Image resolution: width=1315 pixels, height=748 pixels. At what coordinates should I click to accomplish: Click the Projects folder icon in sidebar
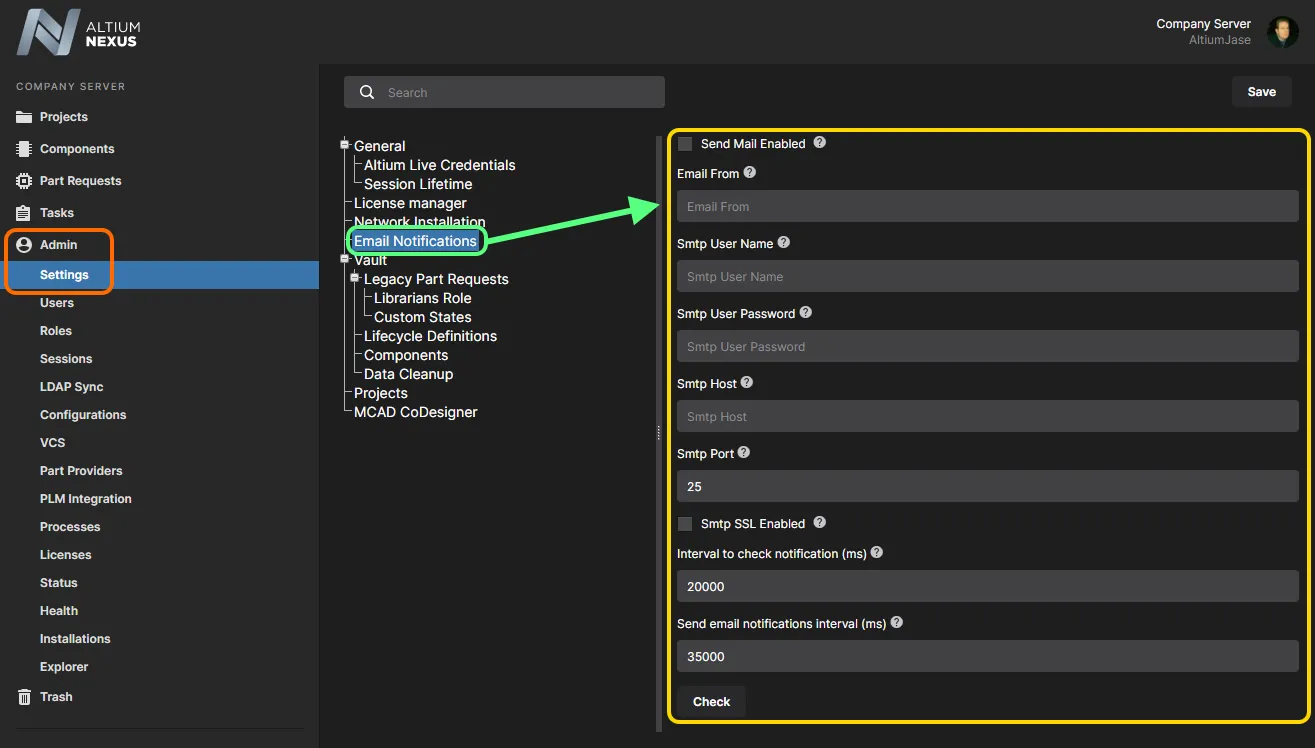pyautogui.click(x=24, y=117)
